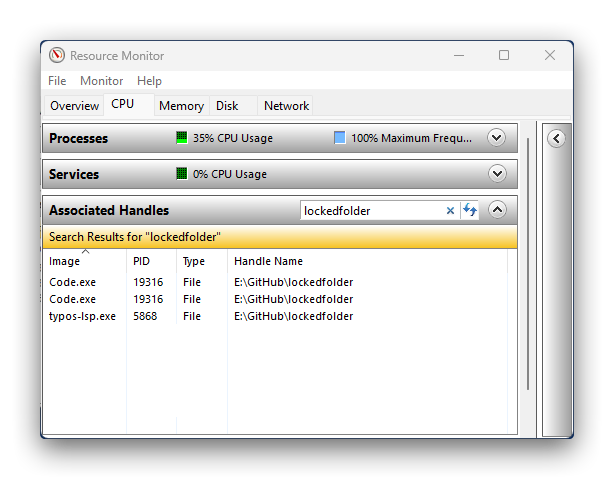614x489 pixels.
Task: Open the Help menu
Action: click(149, 81)
